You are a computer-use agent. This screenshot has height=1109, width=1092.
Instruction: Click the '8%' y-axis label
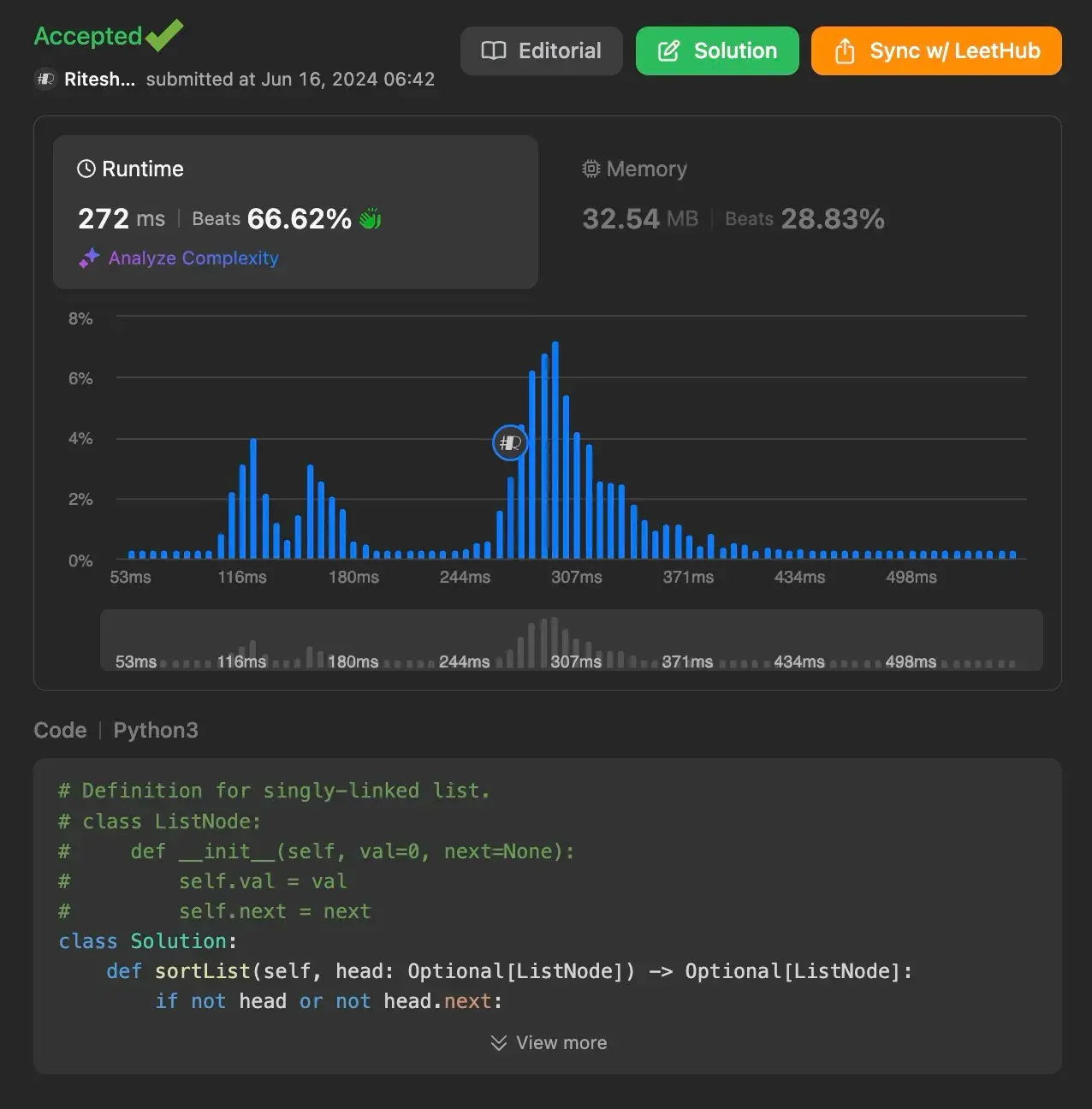[80, 318]
